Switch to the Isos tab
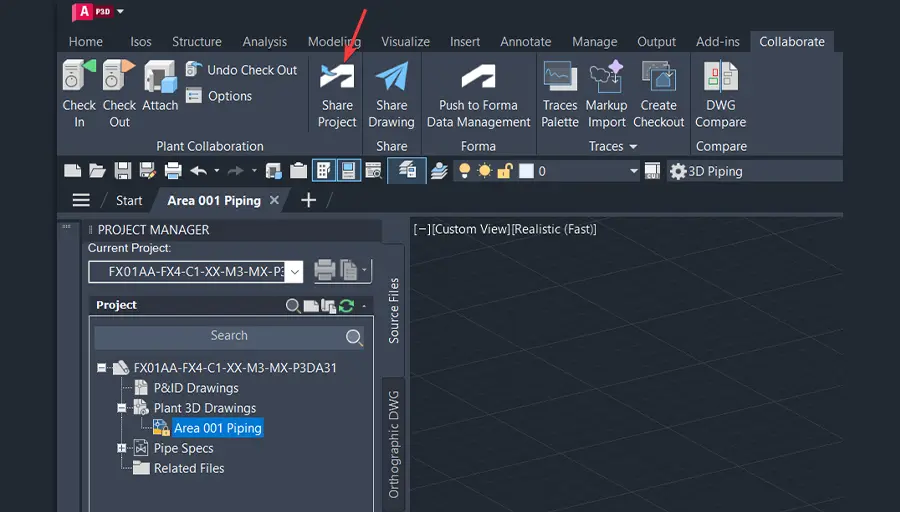900x512 pixels. pos(141,42)
